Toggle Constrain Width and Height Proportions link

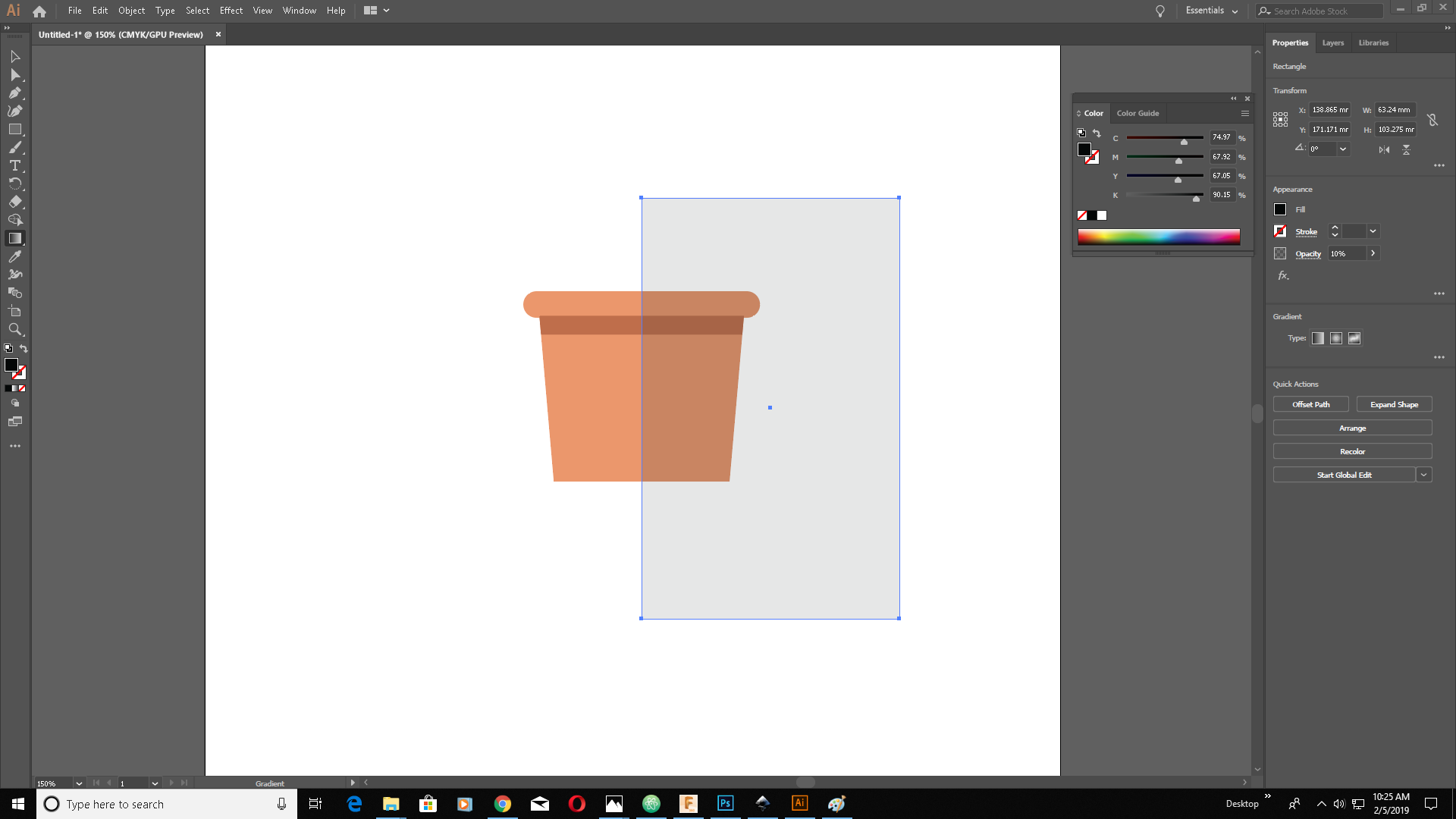point(1432,120)
